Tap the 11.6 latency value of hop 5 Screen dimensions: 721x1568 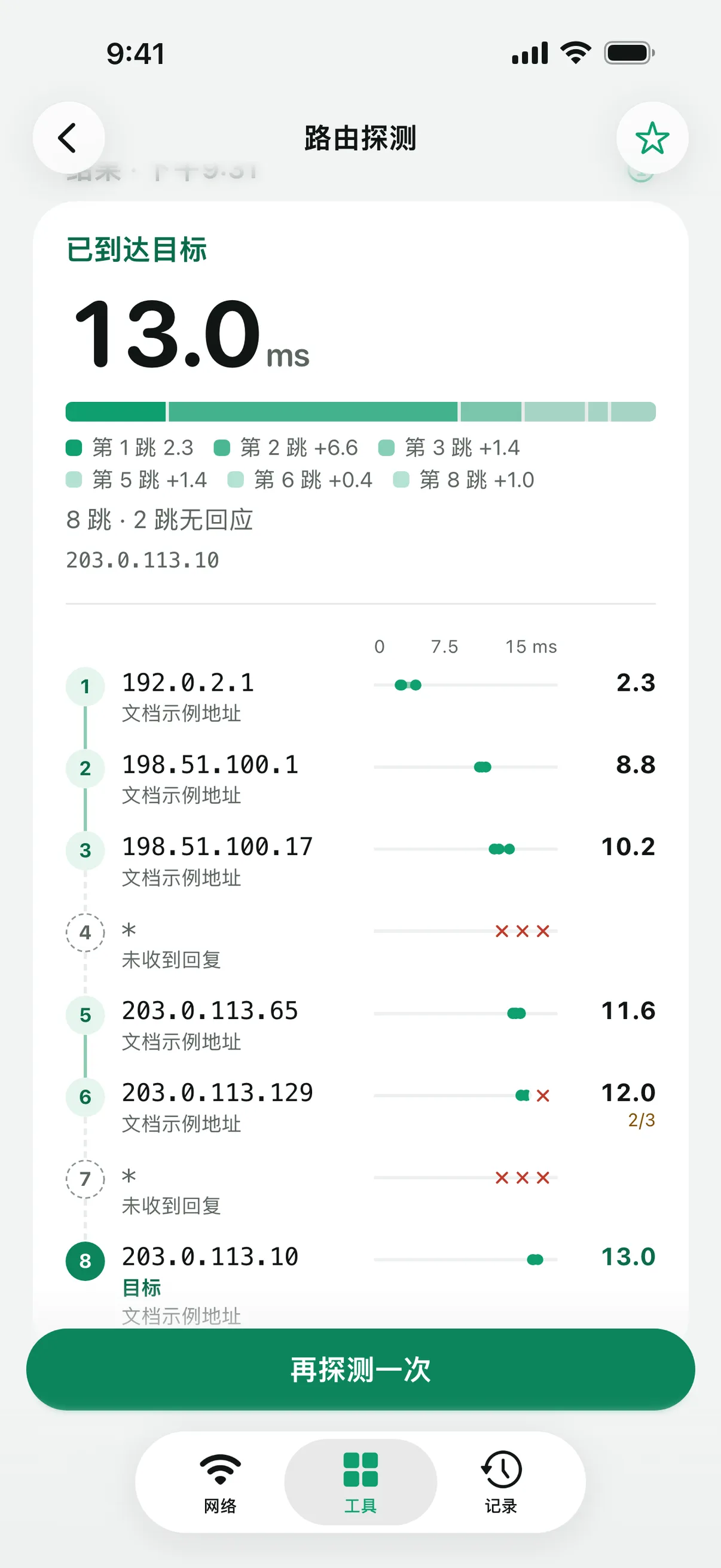[628, 1011]
